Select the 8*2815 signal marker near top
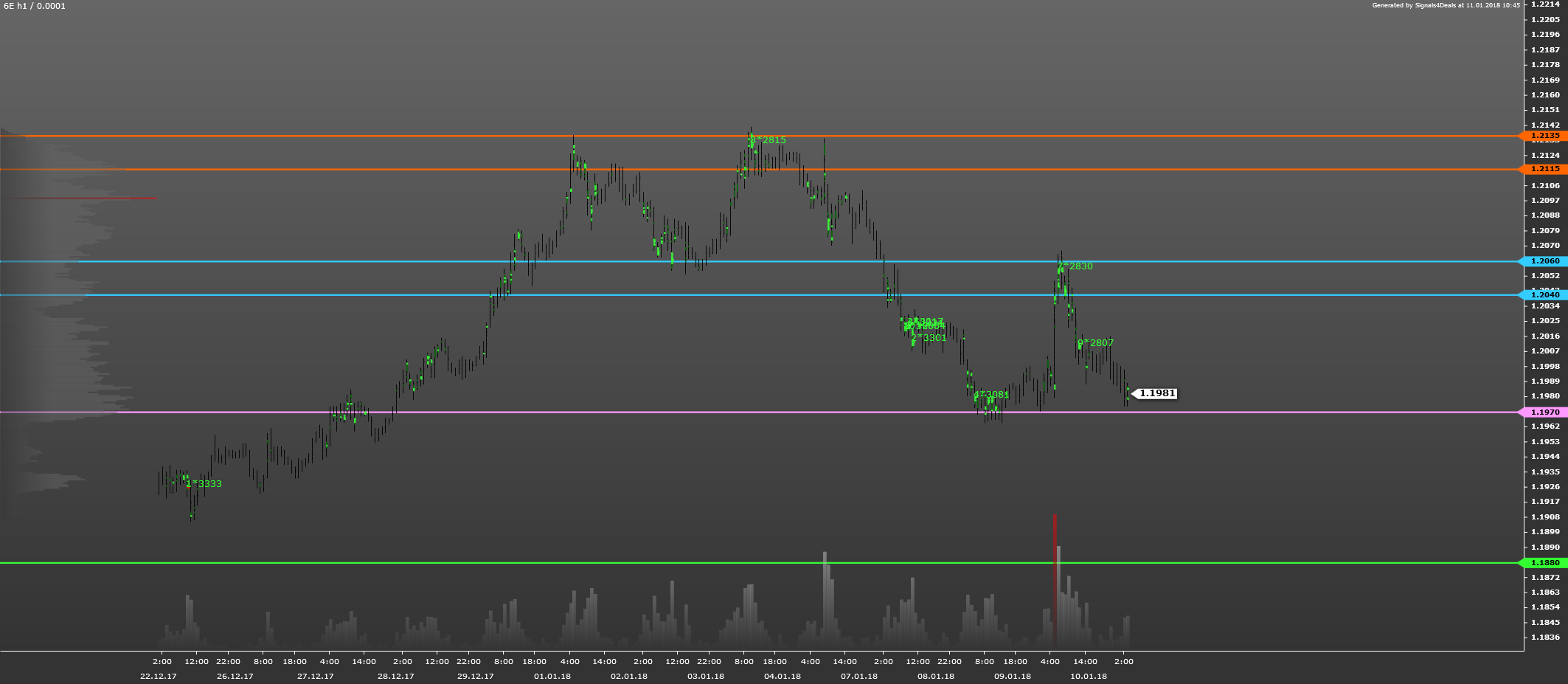 click(768, 140)
